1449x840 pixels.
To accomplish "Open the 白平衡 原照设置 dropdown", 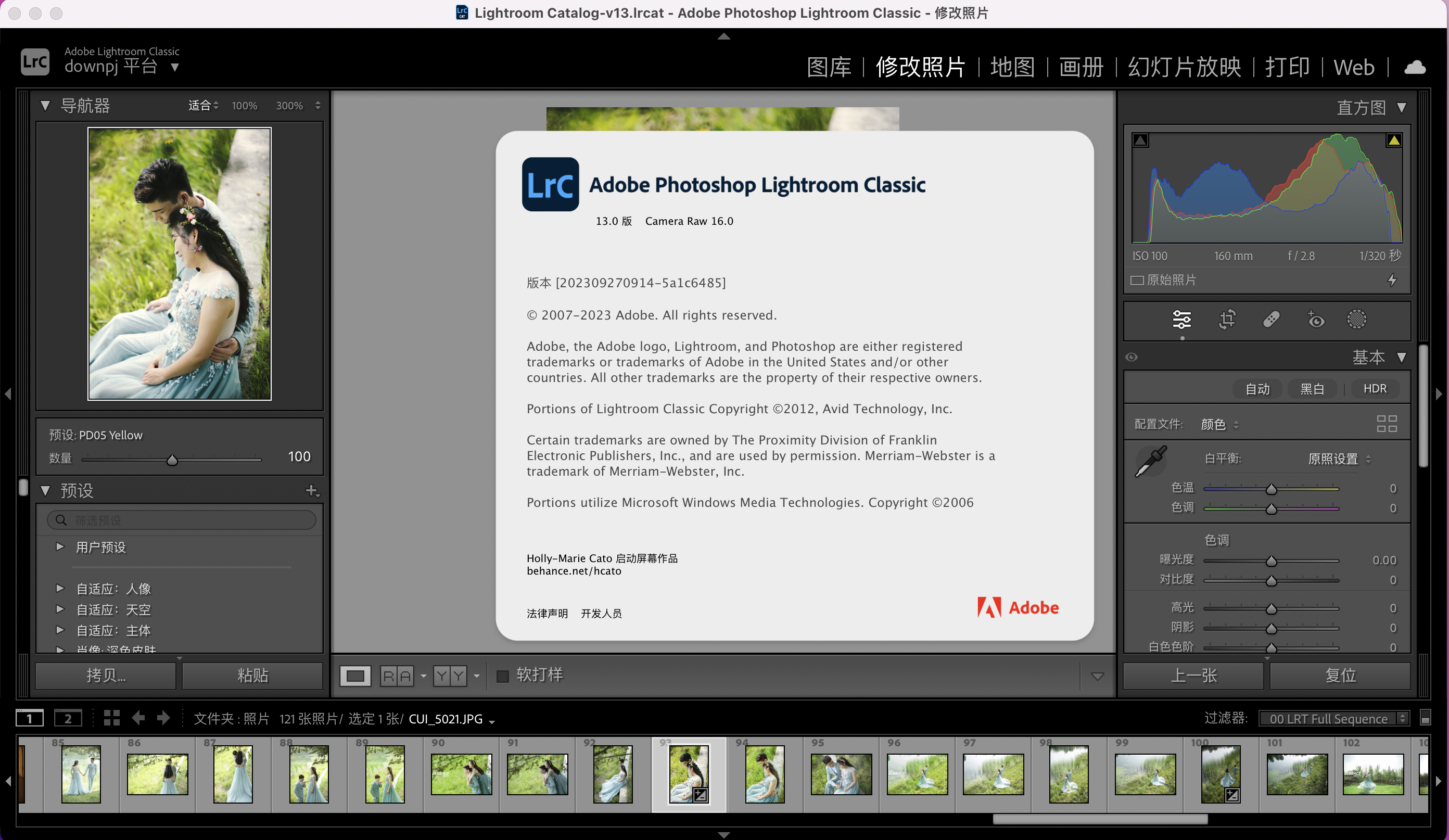I will point(1339,459).
